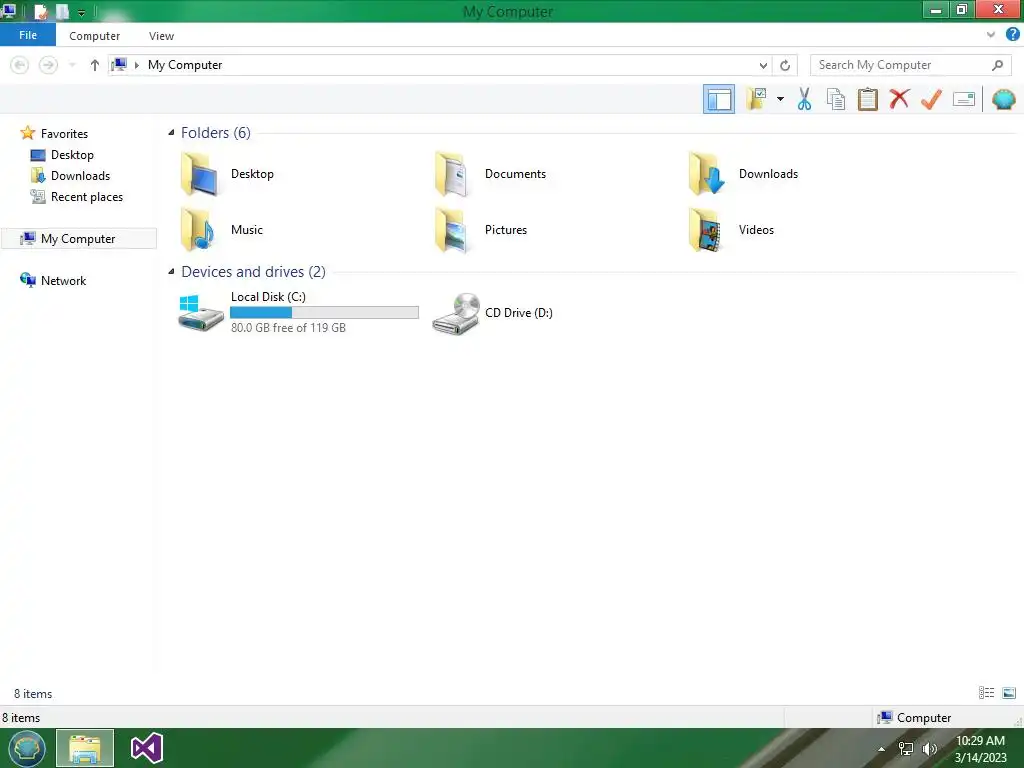Click the Copy pages icon

(x=836, y=99)
